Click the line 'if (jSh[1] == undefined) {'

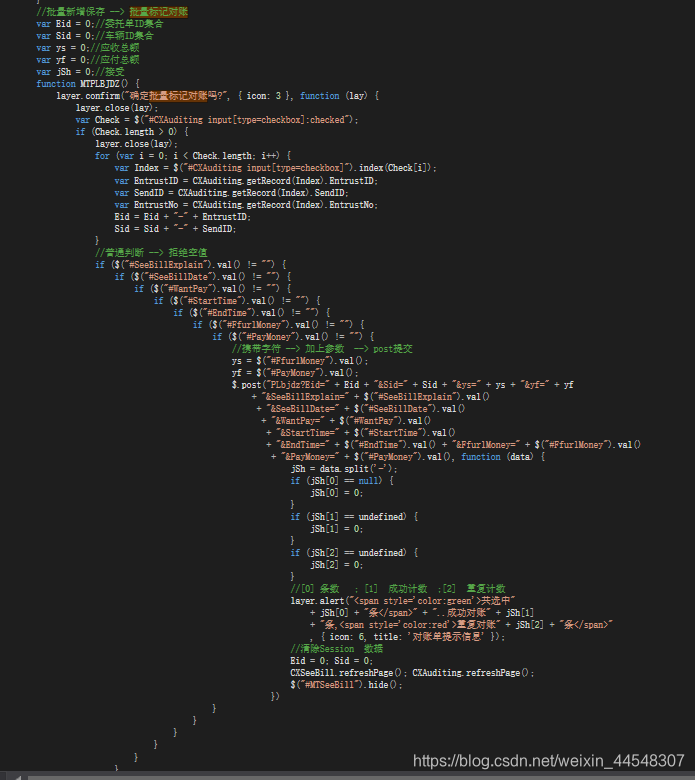pos(354,516)
